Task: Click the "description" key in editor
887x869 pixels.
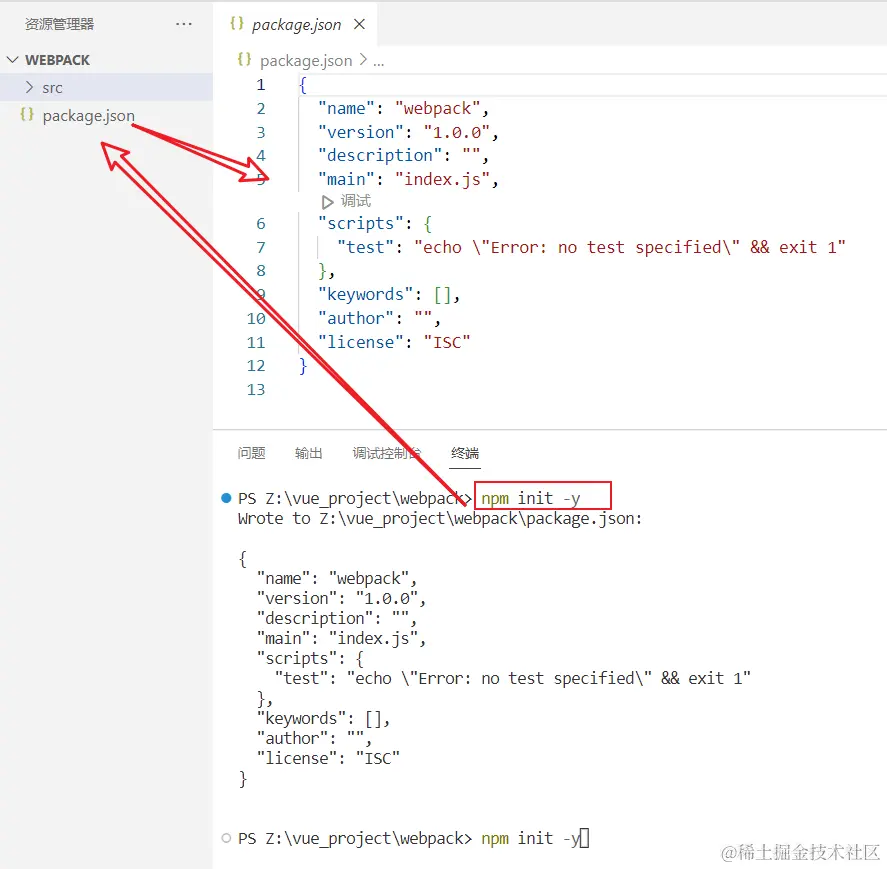Action: pos(379,156)
